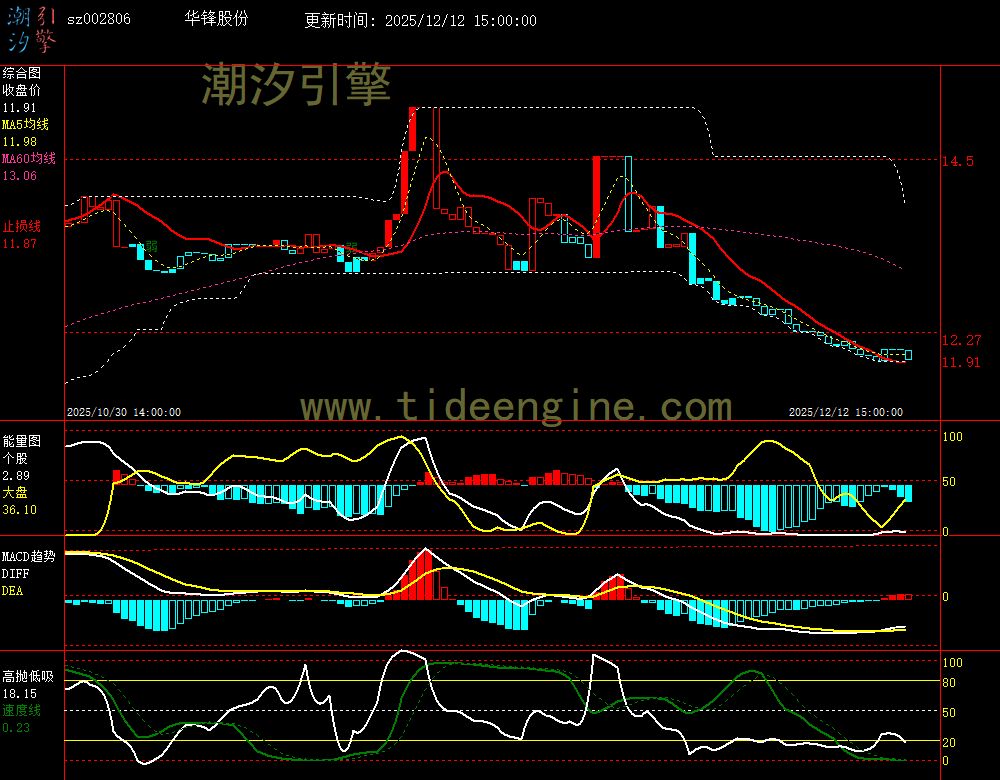This screenshot has height=780, width=1000.
Task: Click the white DIFF legend label
Action: (x=15, y=574)
